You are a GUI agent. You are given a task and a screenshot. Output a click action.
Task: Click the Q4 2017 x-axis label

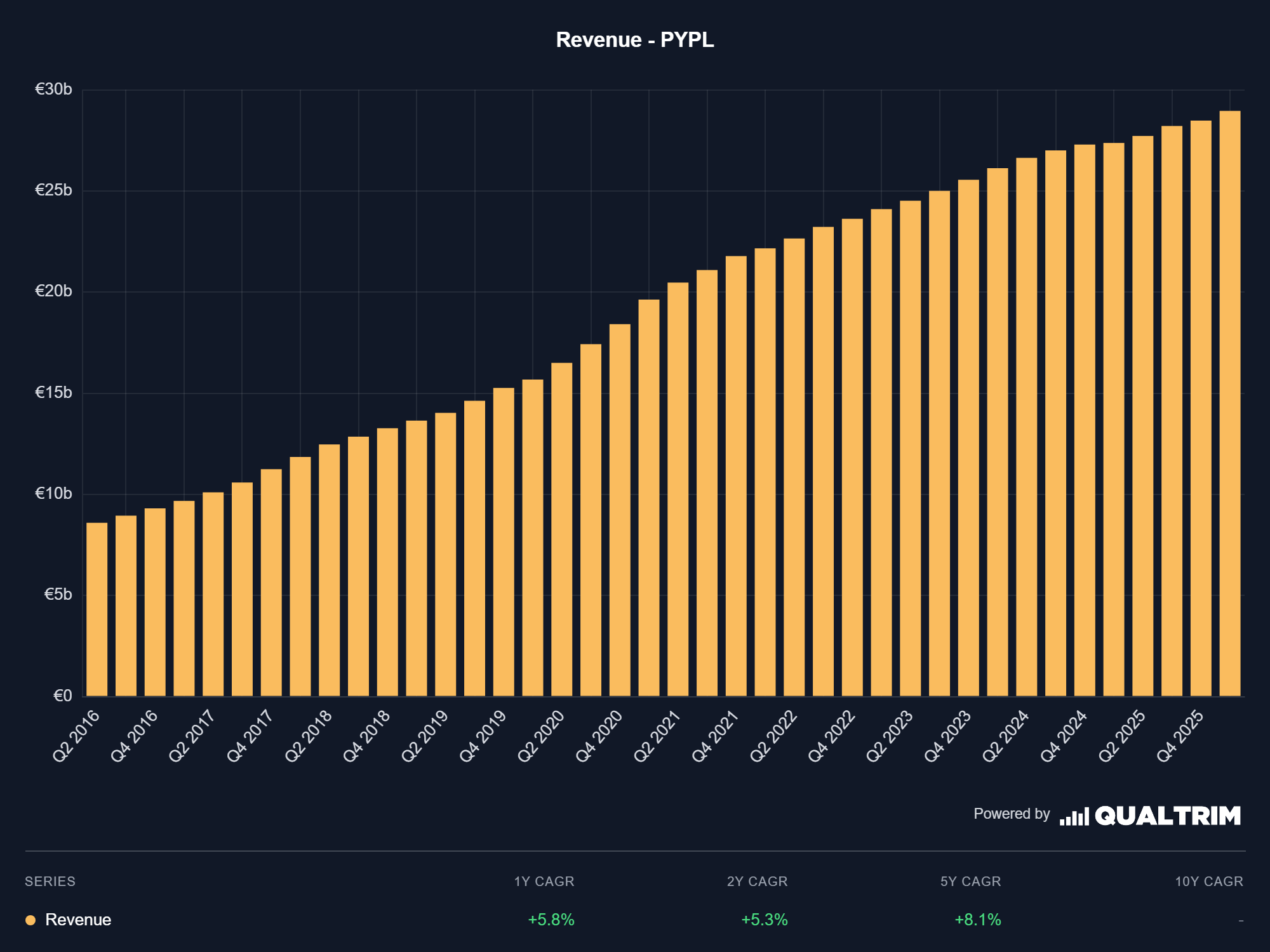coord(250,736)
